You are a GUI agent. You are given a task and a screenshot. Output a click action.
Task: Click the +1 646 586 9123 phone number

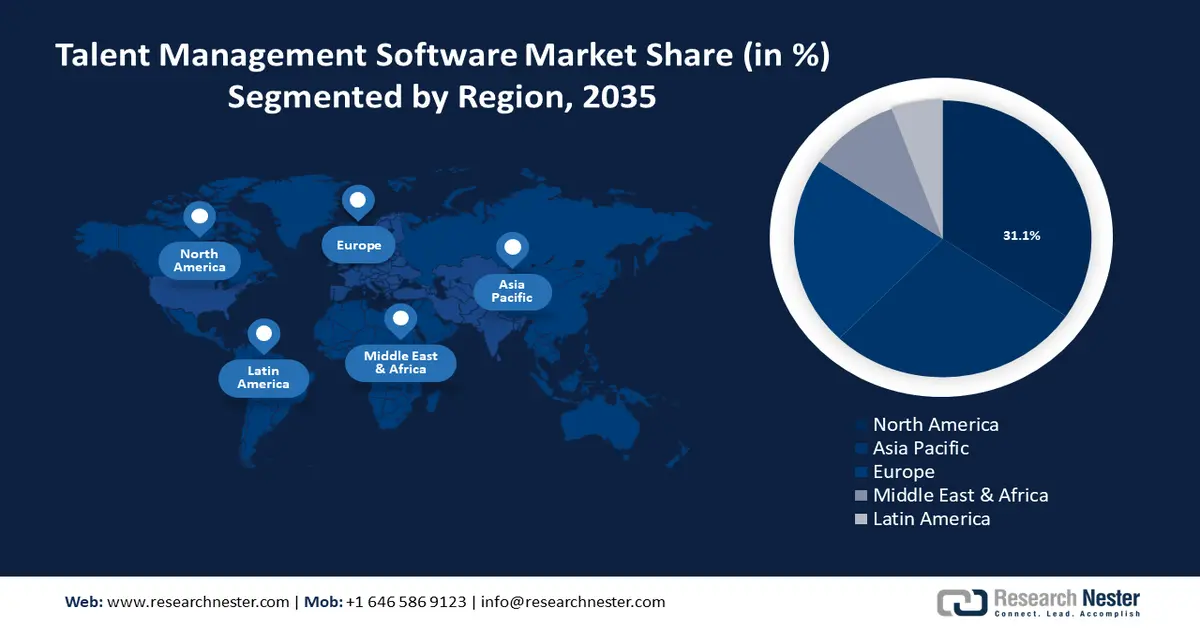click(x=406, y=602)
